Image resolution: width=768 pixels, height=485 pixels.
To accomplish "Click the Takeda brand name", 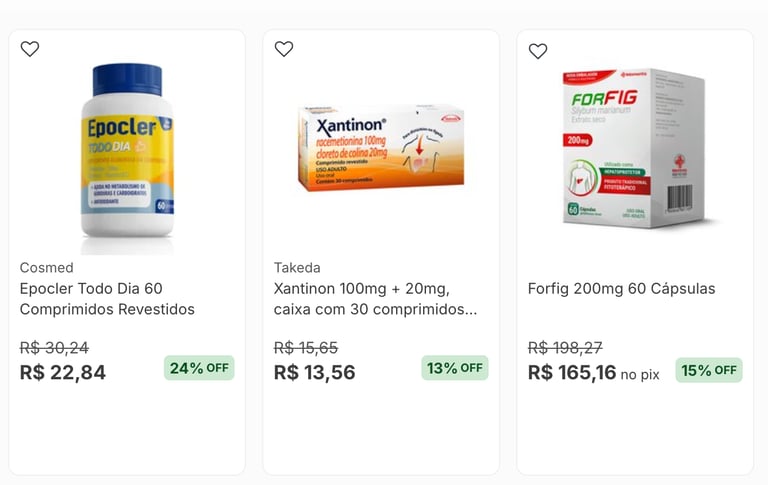I will [x=297, y=267].
